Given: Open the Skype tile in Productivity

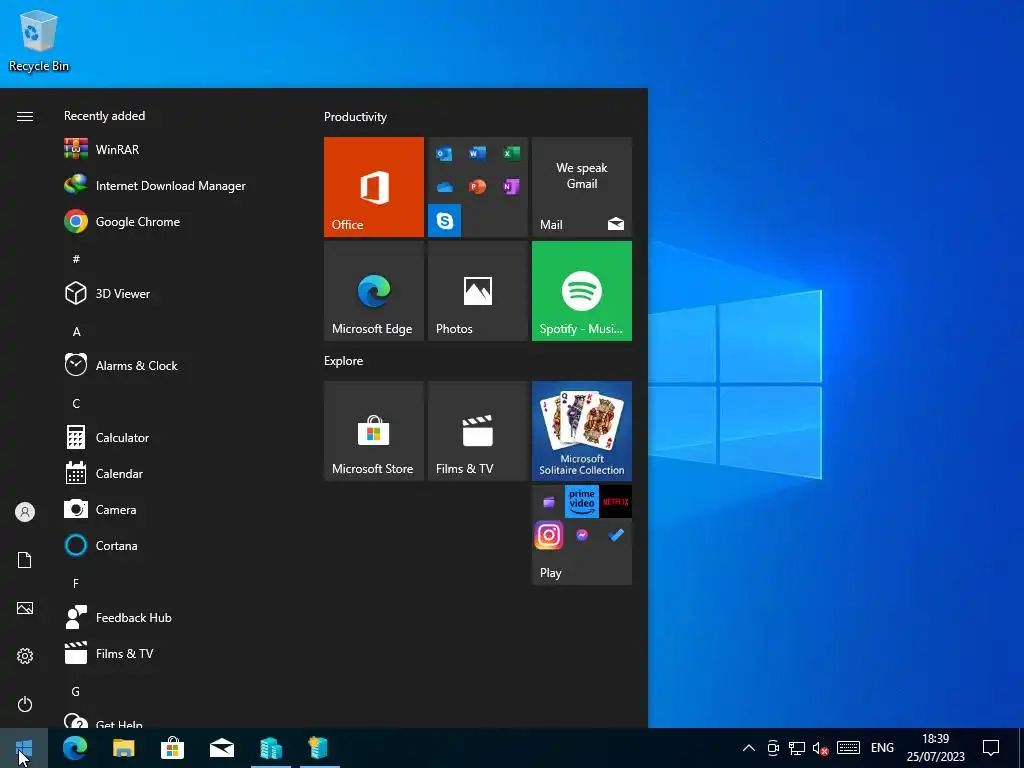Looking at the screenshot, I should pyautogui.click(x=445, y=221).
